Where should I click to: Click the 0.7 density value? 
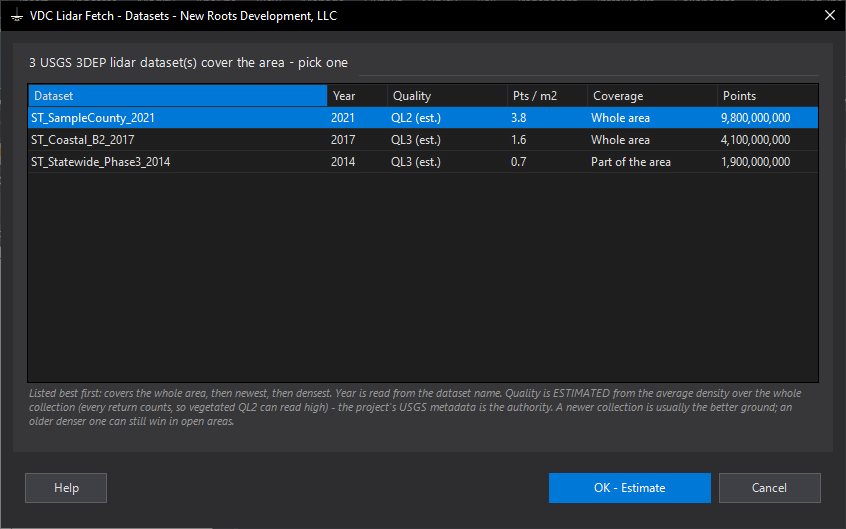(518, 162)
